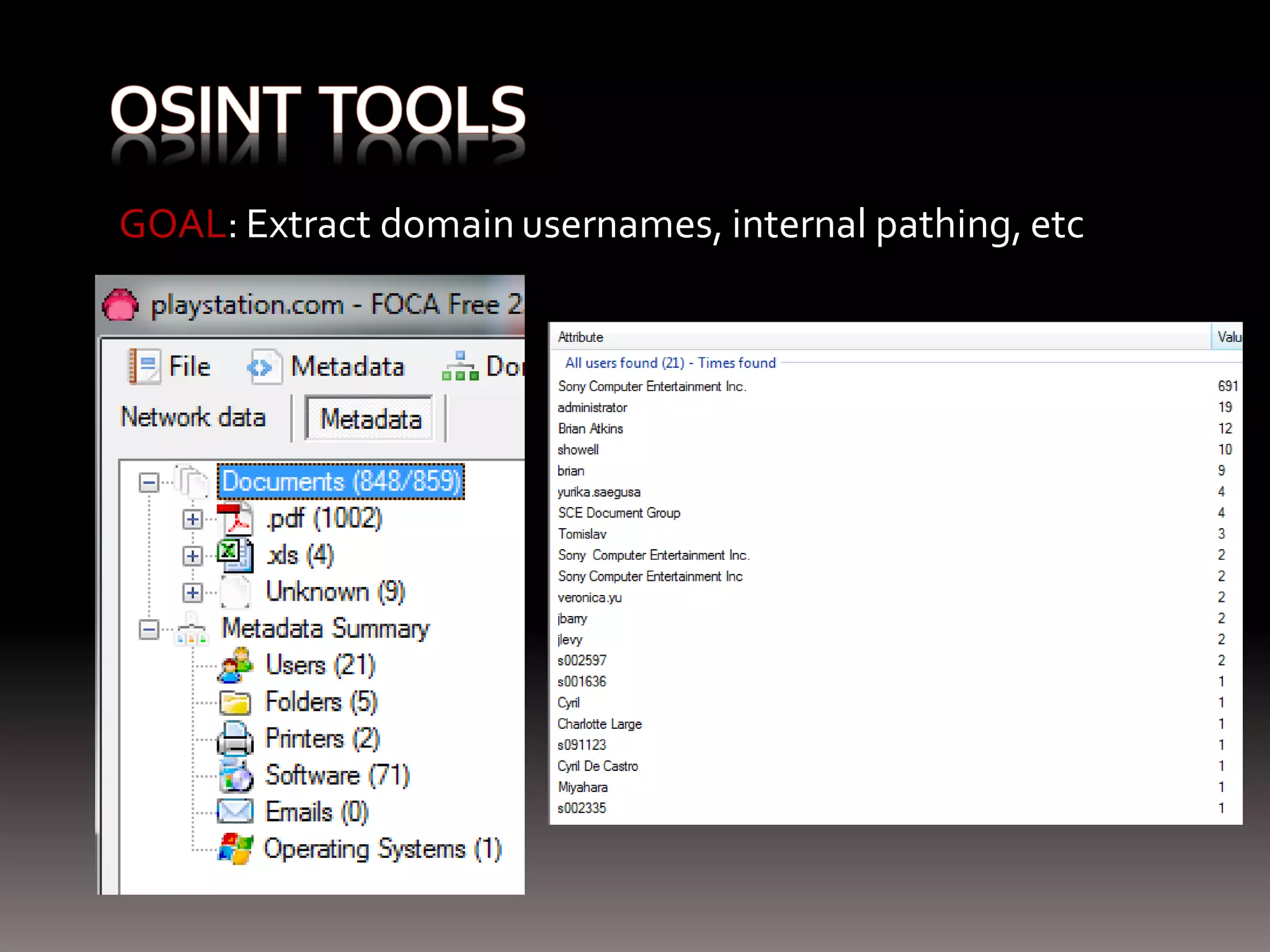Select the showell user row
1270x952 pixels.
(x=896, y=450)
